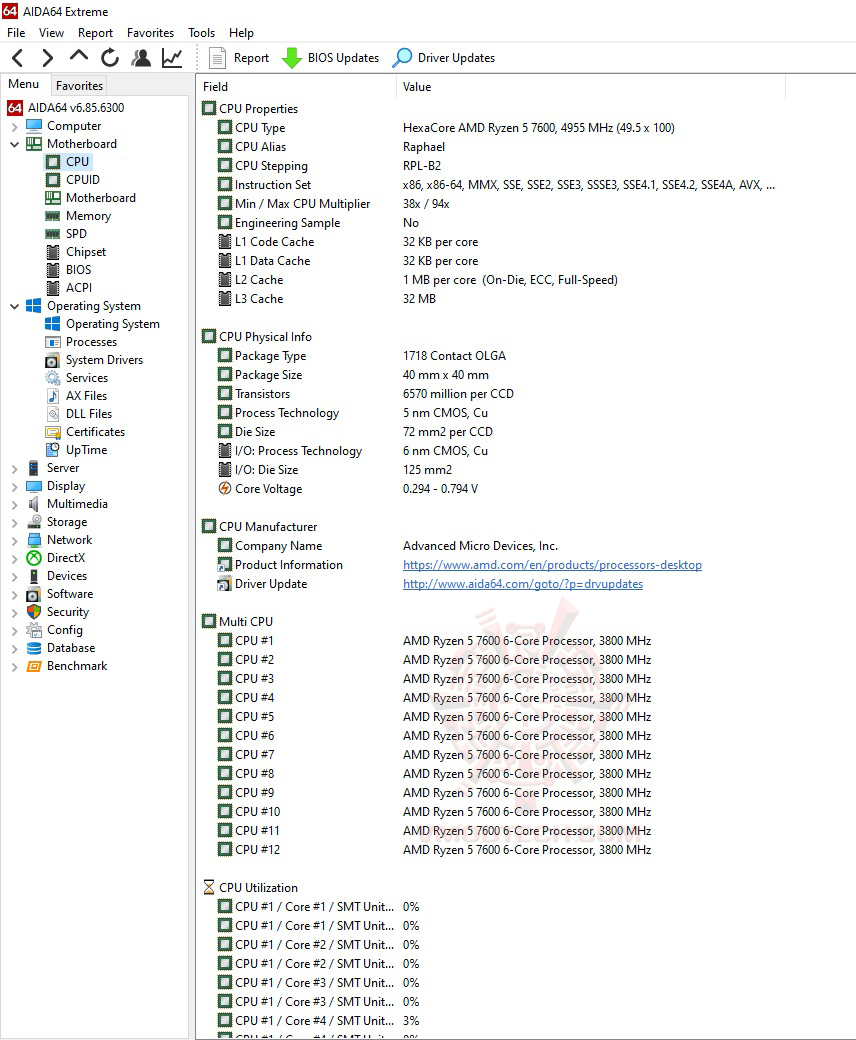Expand the Multimedia node
The height and width of the screenshot is (1040, 856).
point(15,504)
